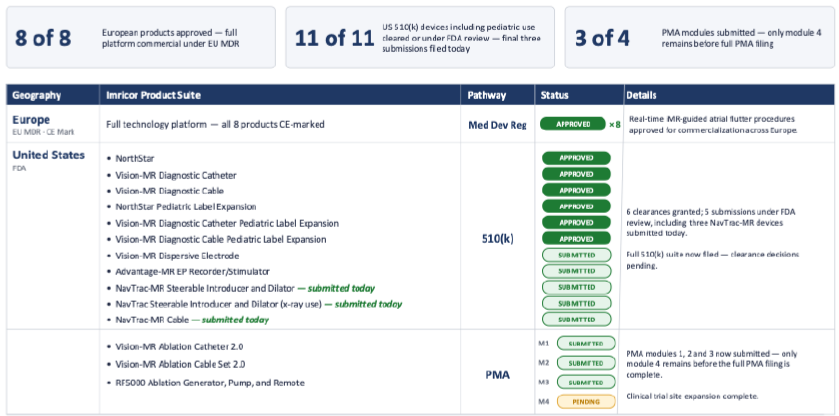The width and height of the screenshot is (839, 416).
Task: Click "Full technology platform — all 8 products CE-marked"
Action: (216, 124)
